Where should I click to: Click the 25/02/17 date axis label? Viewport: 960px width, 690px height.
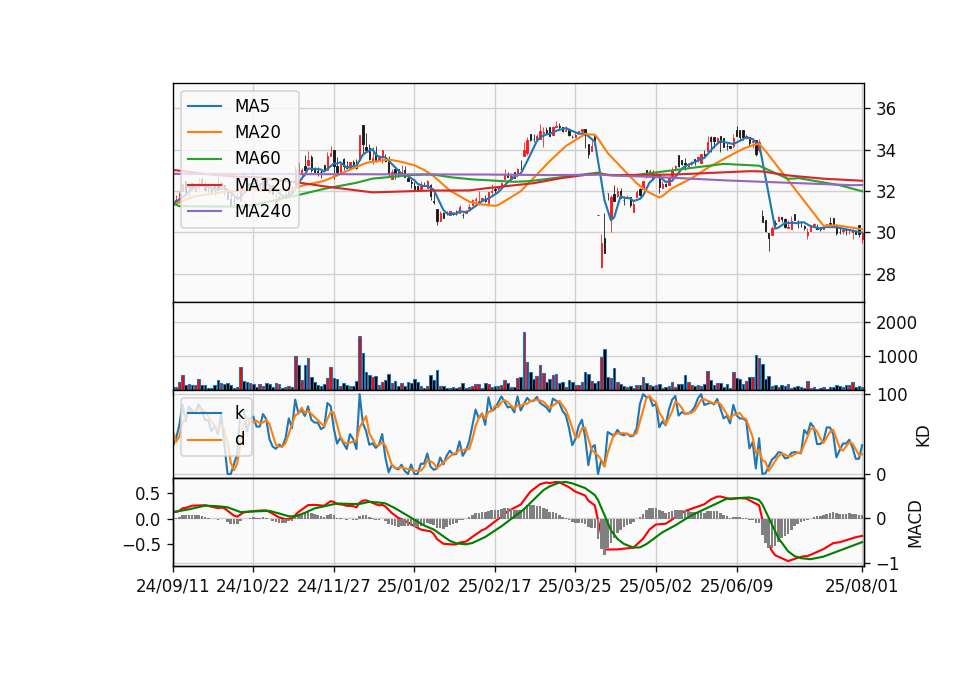[495, 586]
